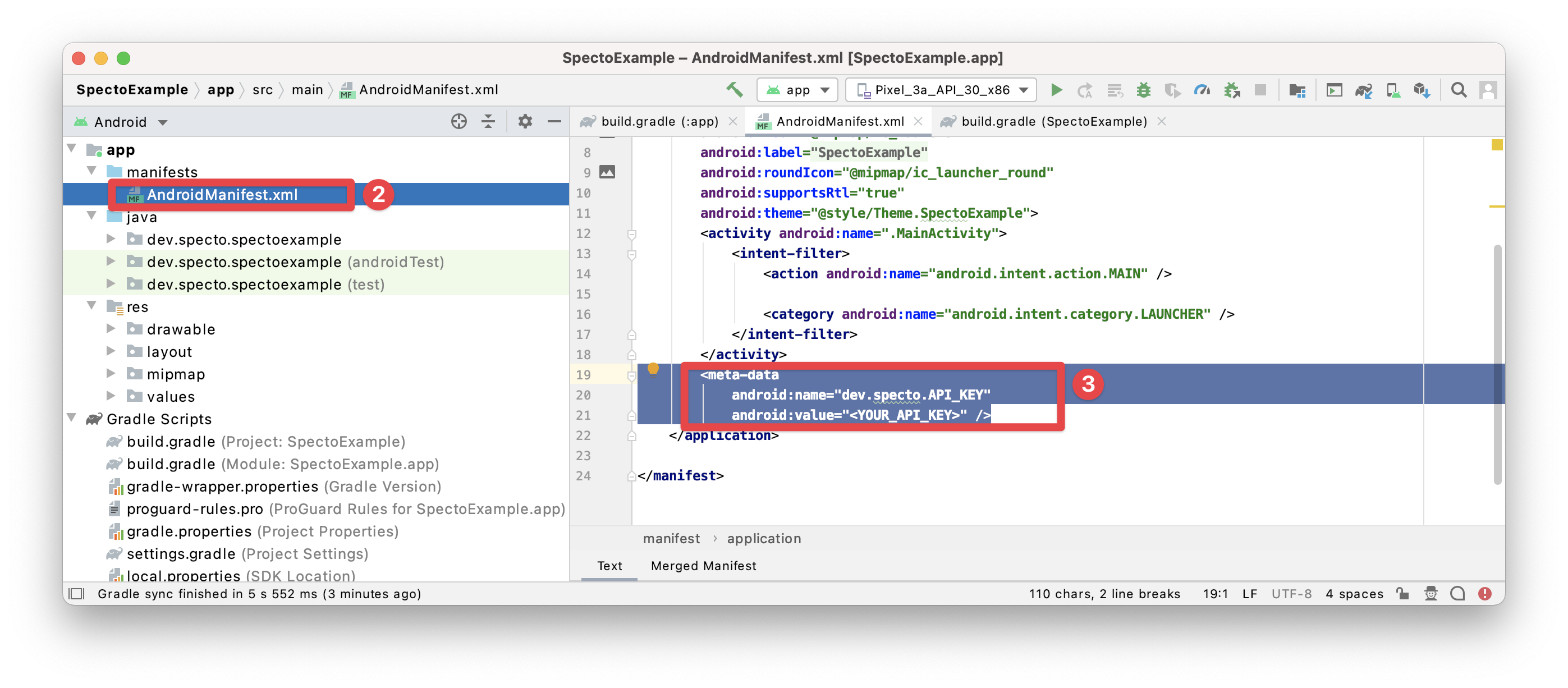Click the Search Everywhere magnifier icon
Viewport: 1568px width, 688px height.
[1459, 90]
